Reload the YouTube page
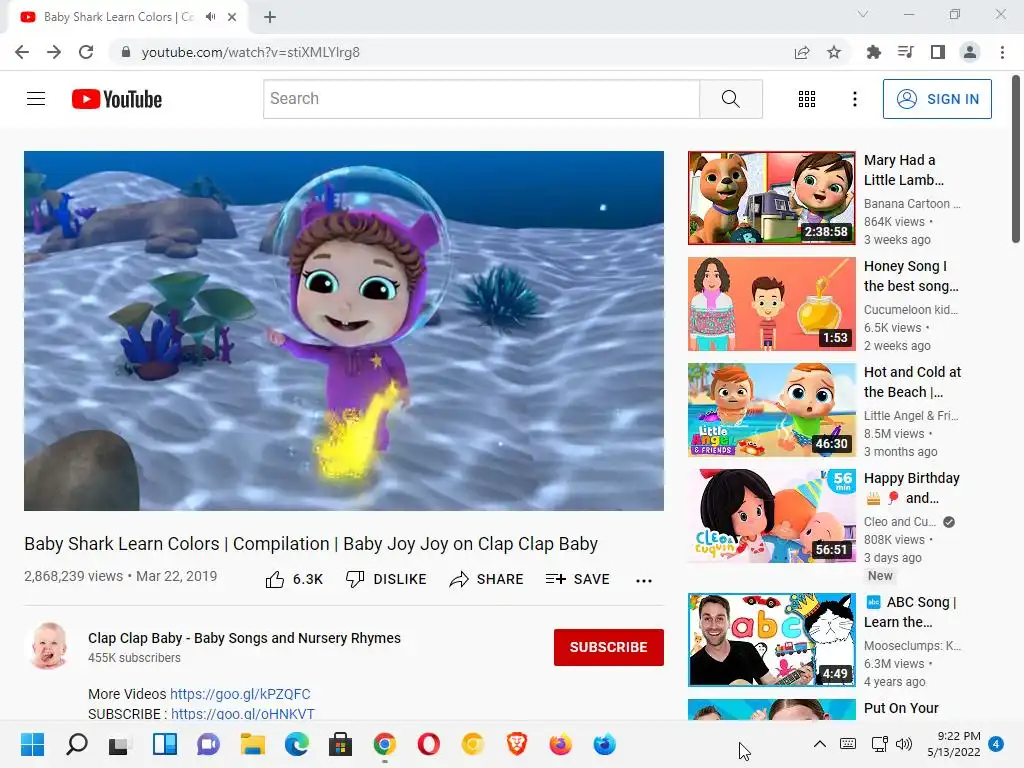Image resolution: width=1024 pixels, height=768 pixels. point(86,52)
